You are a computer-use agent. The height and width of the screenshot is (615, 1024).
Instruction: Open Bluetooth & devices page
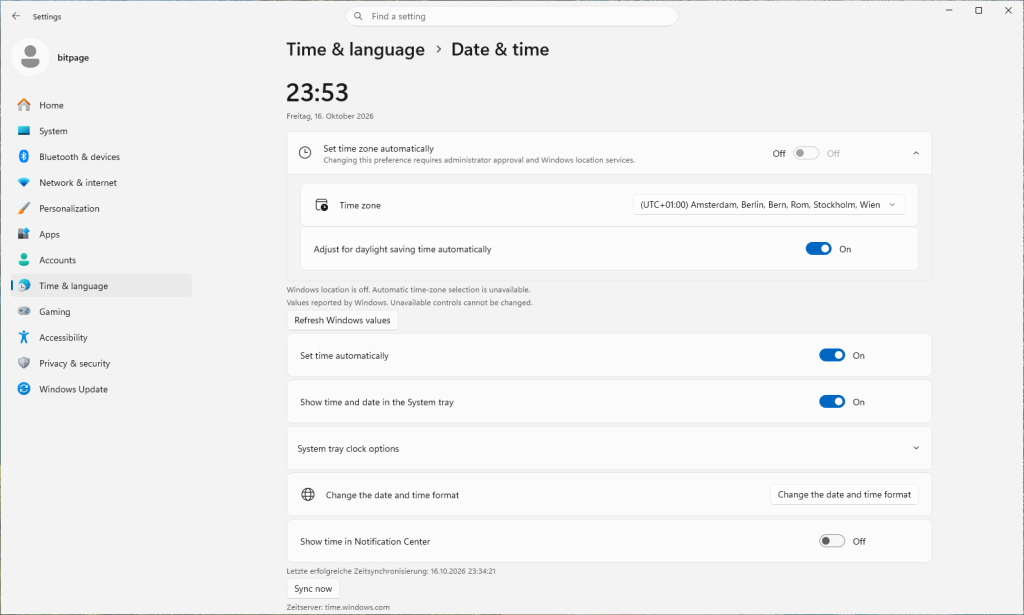(101, 157)
